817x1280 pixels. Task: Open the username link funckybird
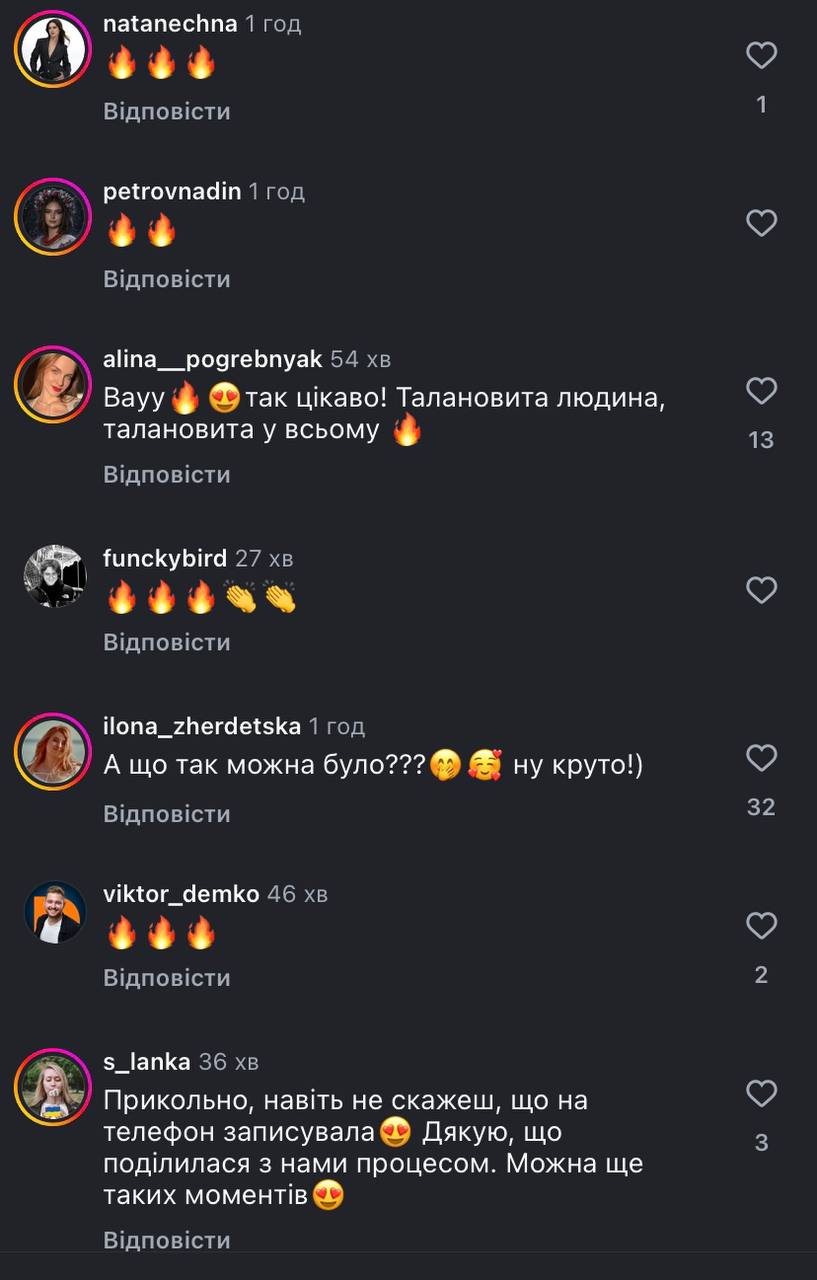pyautogui.click(x=165, y=558)
